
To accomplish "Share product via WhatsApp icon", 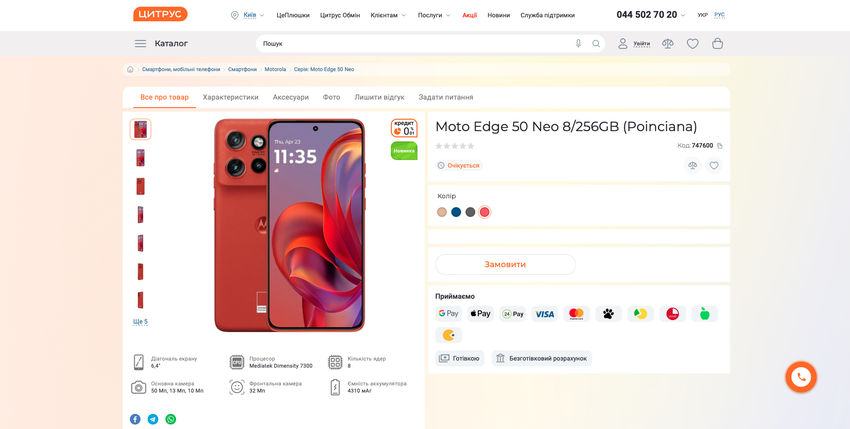I will click(x=170, y=419).
